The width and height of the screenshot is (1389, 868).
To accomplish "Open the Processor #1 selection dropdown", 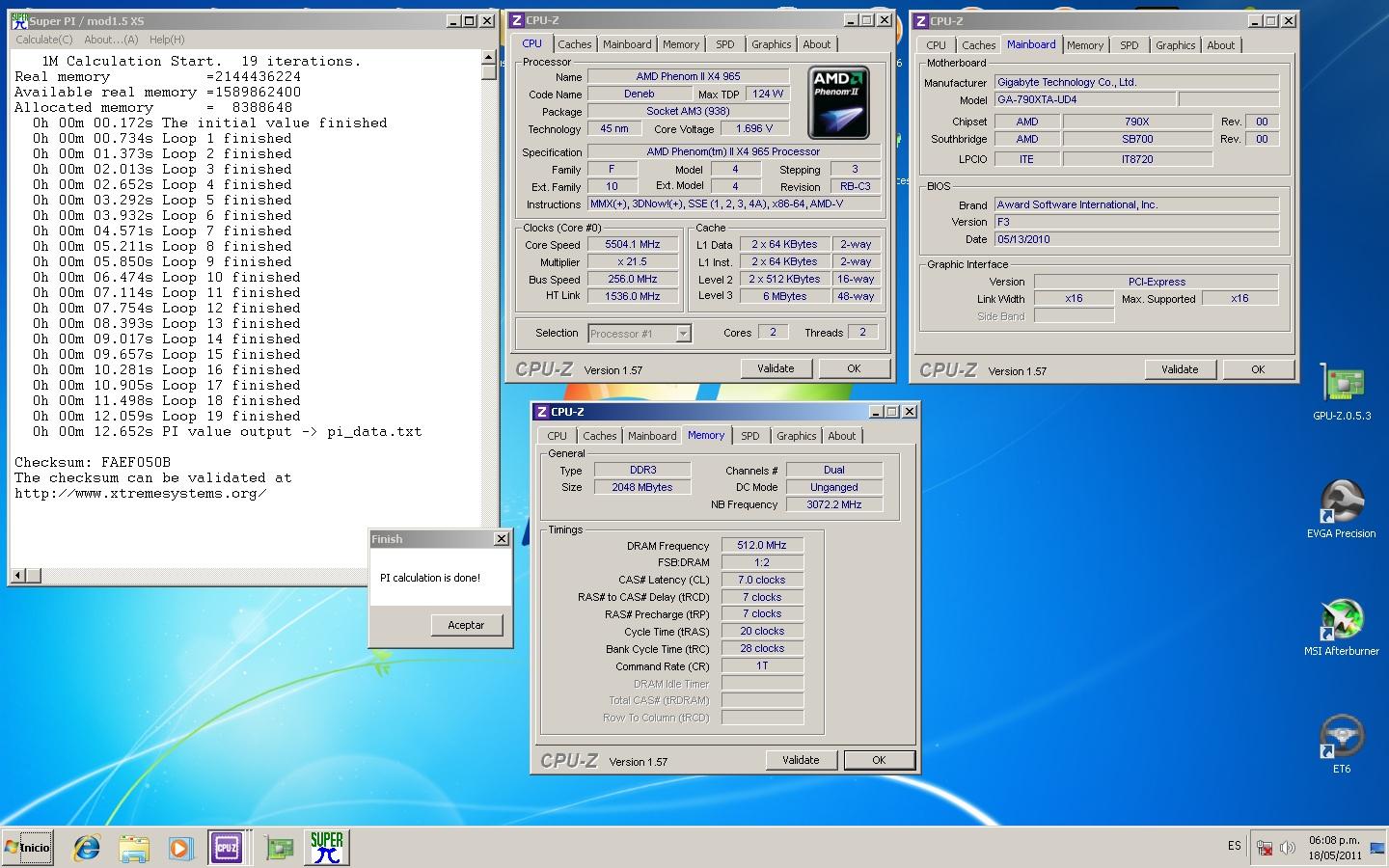I will (683, 334).
